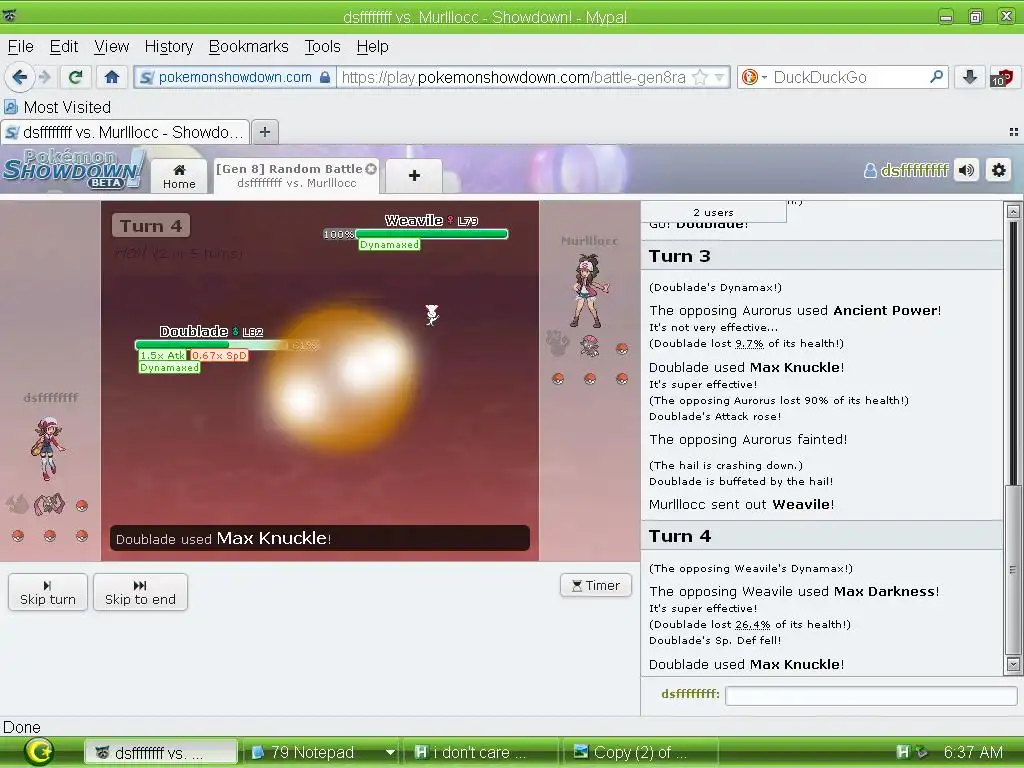The width and height of the screenshot is (1024, 768).
Task: Start the battle Timer
Action: coord(596,585)
